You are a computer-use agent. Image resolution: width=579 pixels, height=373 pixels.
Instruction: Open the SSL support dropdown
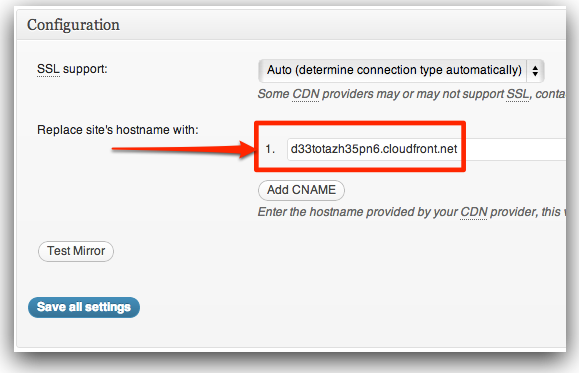[401, 70]
